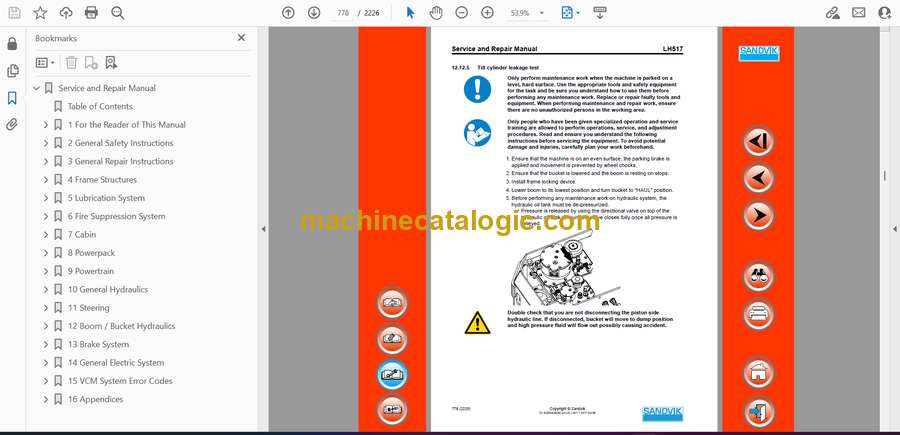
Task: Expand 16 Appendices chevron
Action: tap(46, 399)
